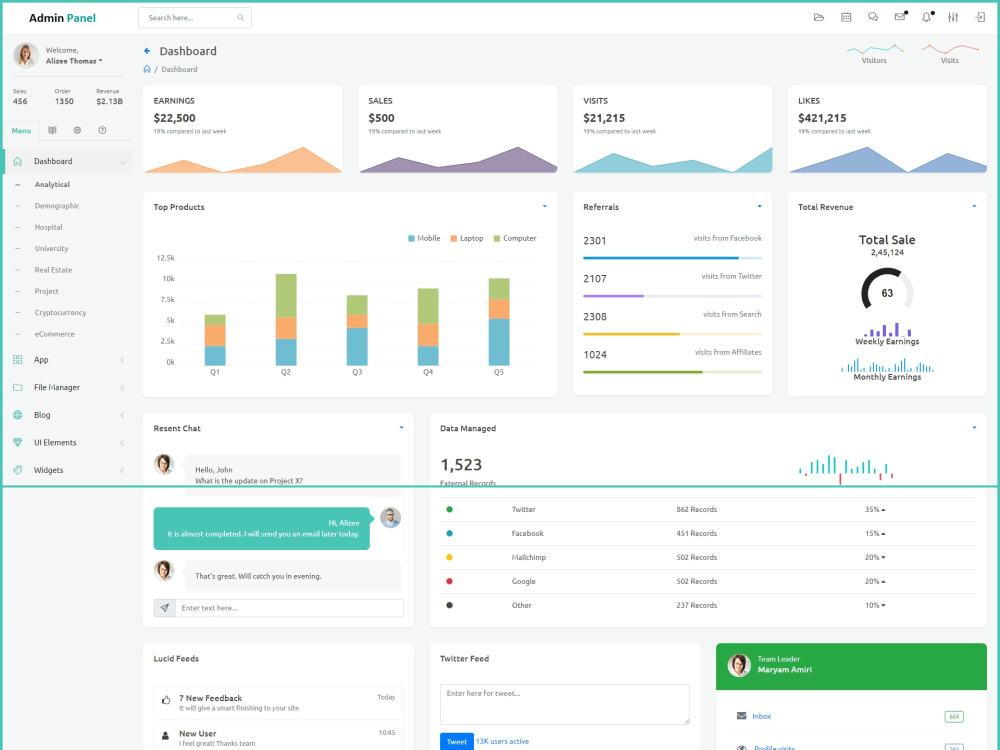Screen dimensions: 1000x750
Task: Click the Enter text here chat field
Action: [289, 608]
